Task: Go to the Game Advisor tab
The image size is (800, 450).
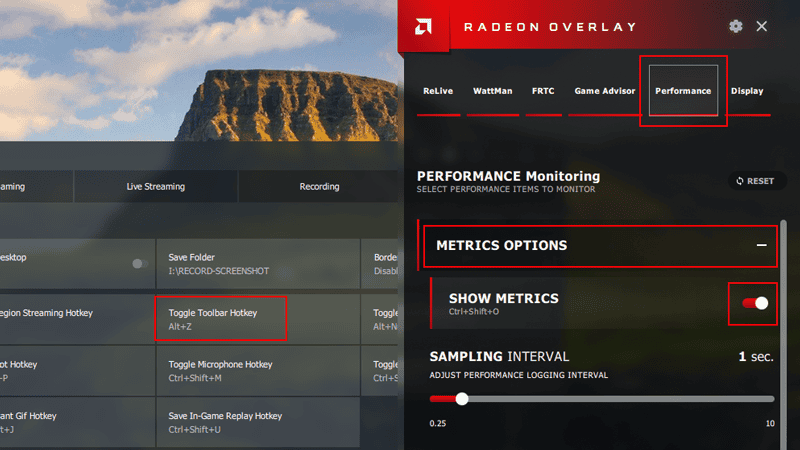Action: pos(604,91)
